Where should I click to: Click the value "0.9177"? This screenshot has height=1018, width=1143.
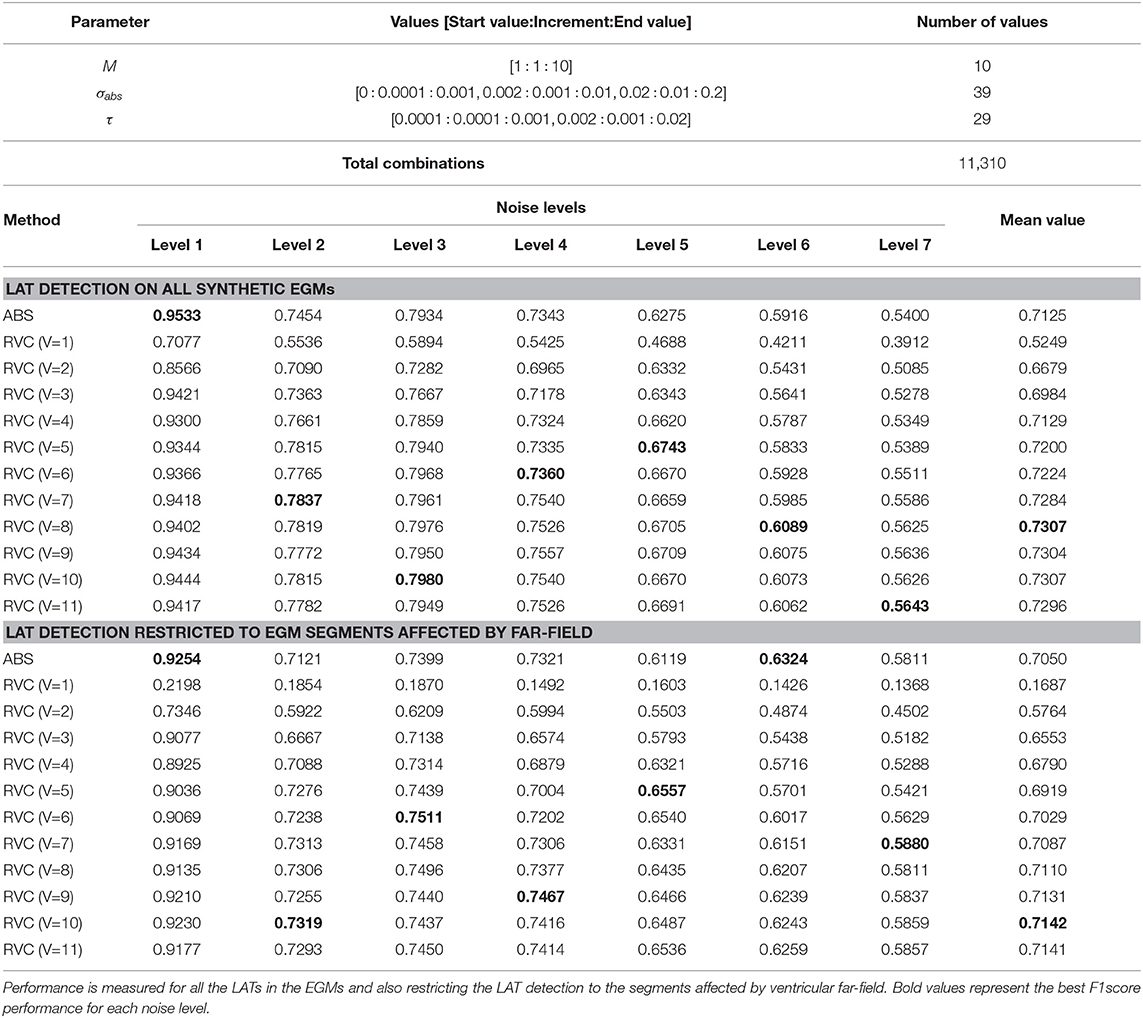(x=176, y=950)
